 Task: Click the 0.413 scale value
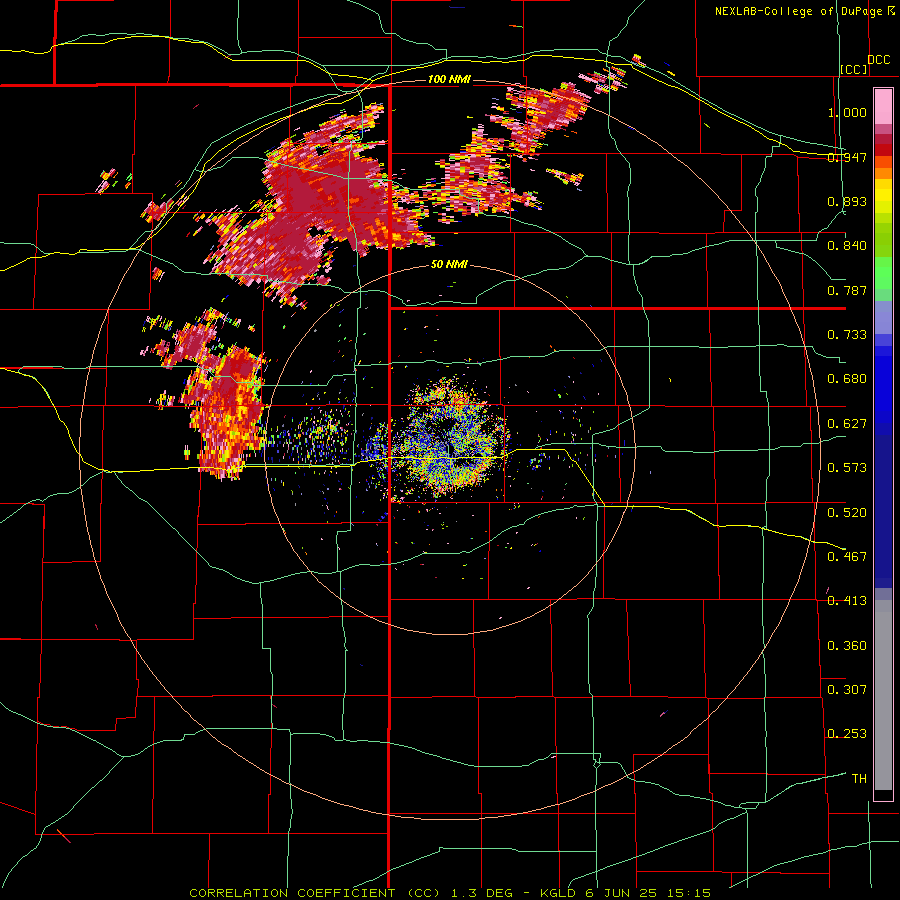tap(847, 601)
